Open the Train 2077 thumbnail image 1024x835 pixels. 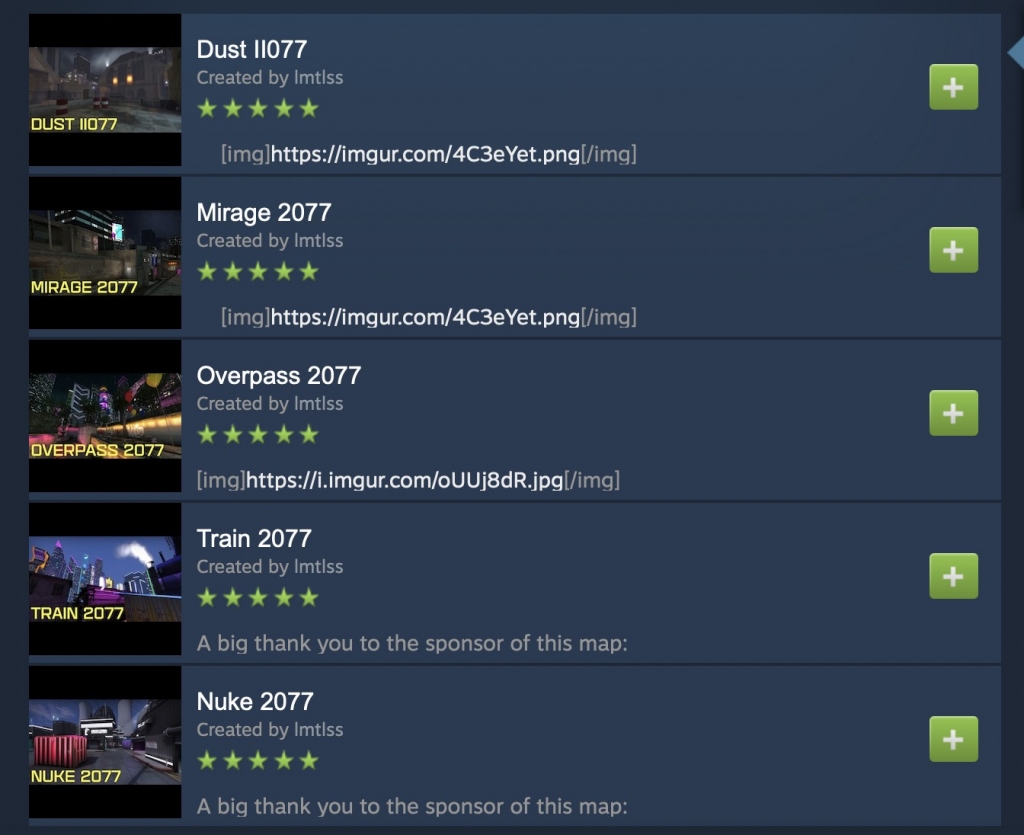tap(105, 579)
